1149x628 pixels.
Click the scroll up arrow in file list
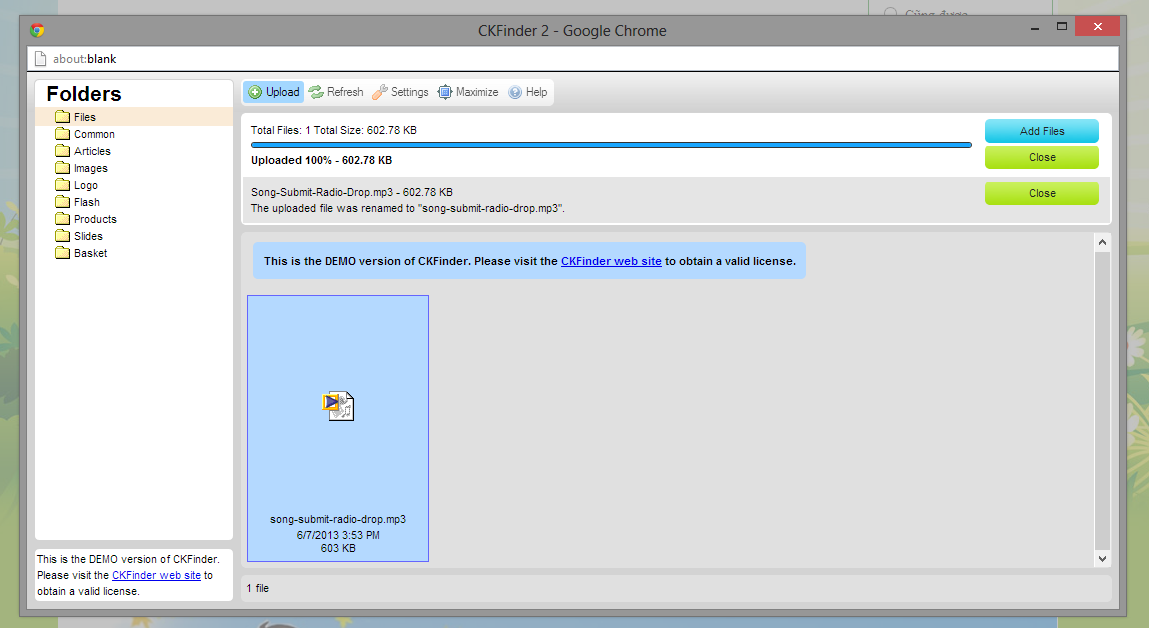click(x=1102, y=242)
